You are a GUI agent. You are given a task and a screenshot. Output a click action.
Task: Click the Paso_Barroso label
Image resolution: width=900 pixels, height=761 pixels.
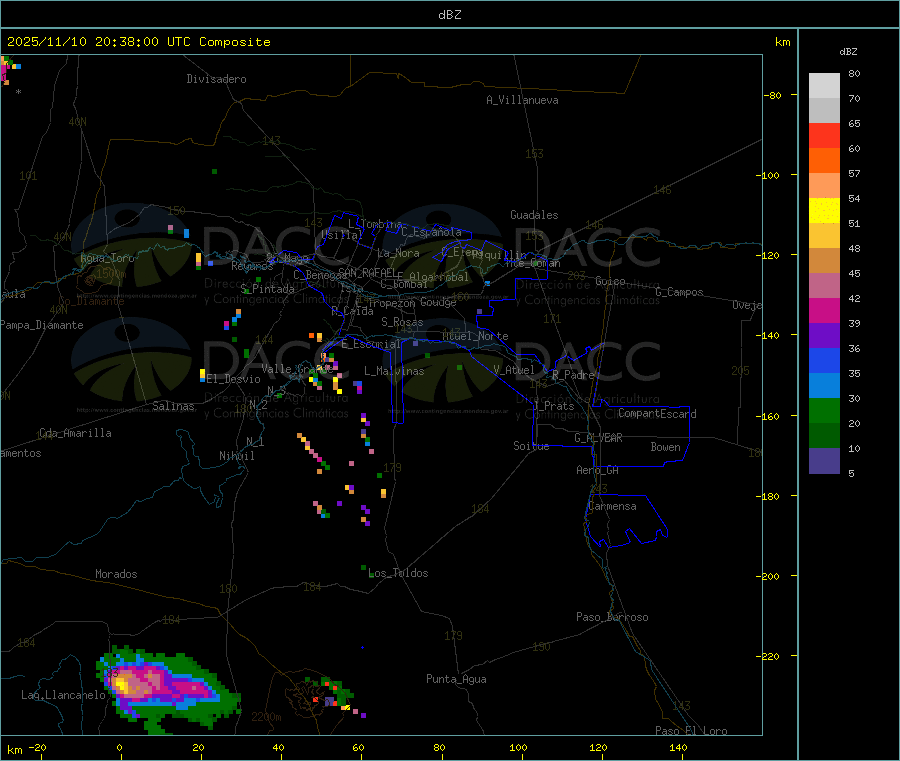coord(612,617)
